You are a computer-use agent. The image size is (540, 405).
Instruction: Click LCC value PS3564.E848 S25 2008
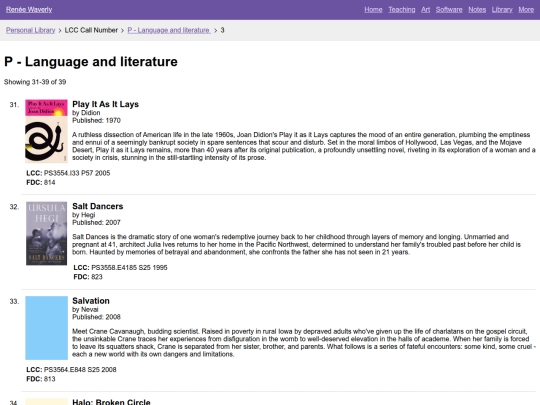point(80,370)
